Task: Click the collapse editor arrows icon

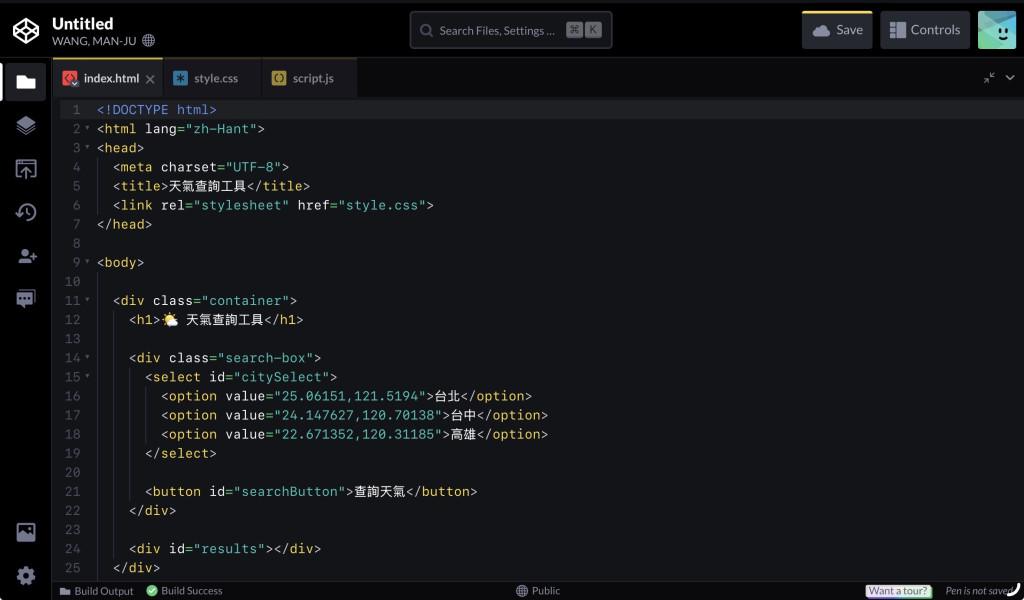Action: (989, 78)
